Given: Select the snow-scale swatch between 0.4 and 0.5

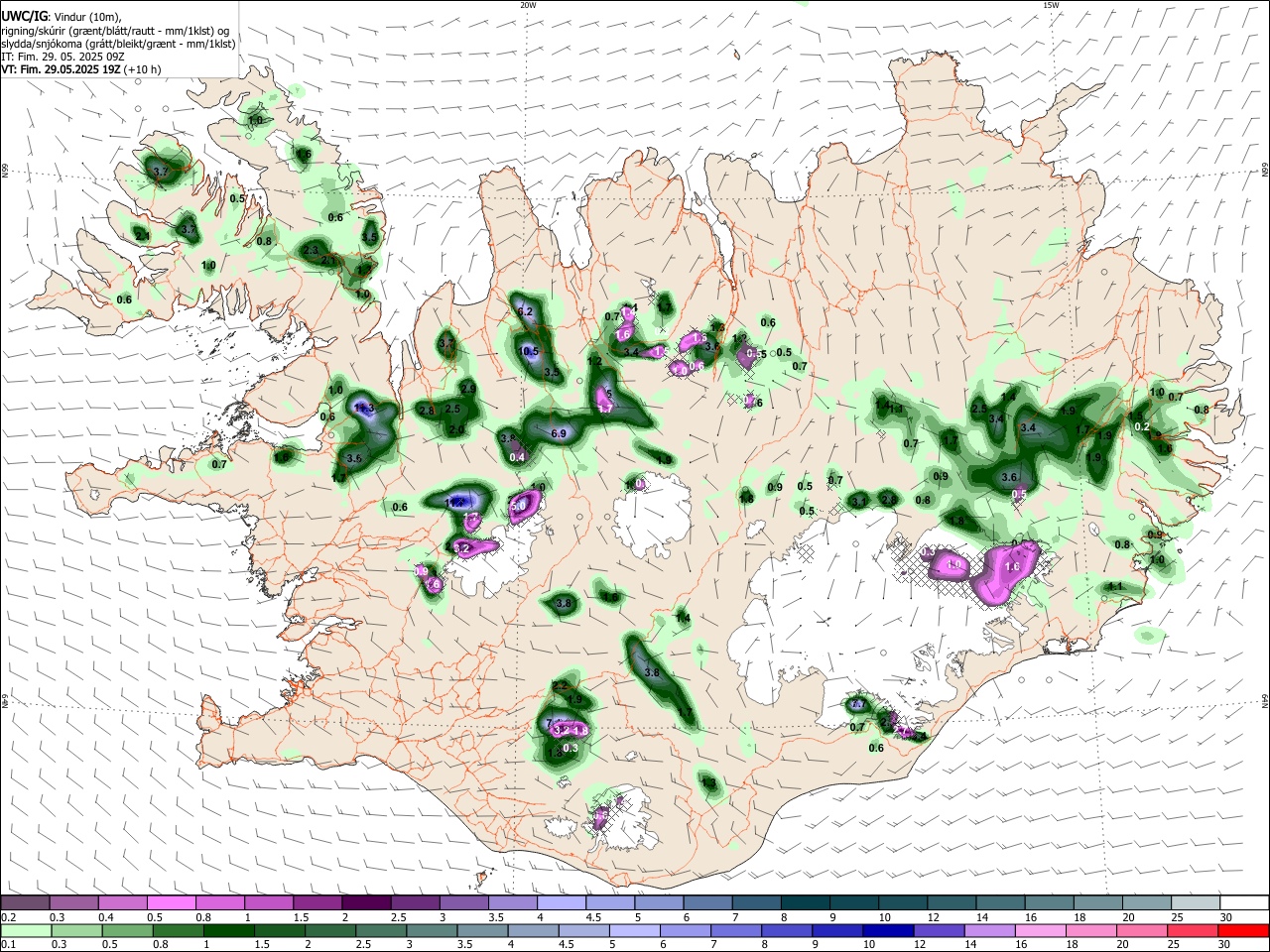Looking at the screenshot, I should tap(122, 903).
